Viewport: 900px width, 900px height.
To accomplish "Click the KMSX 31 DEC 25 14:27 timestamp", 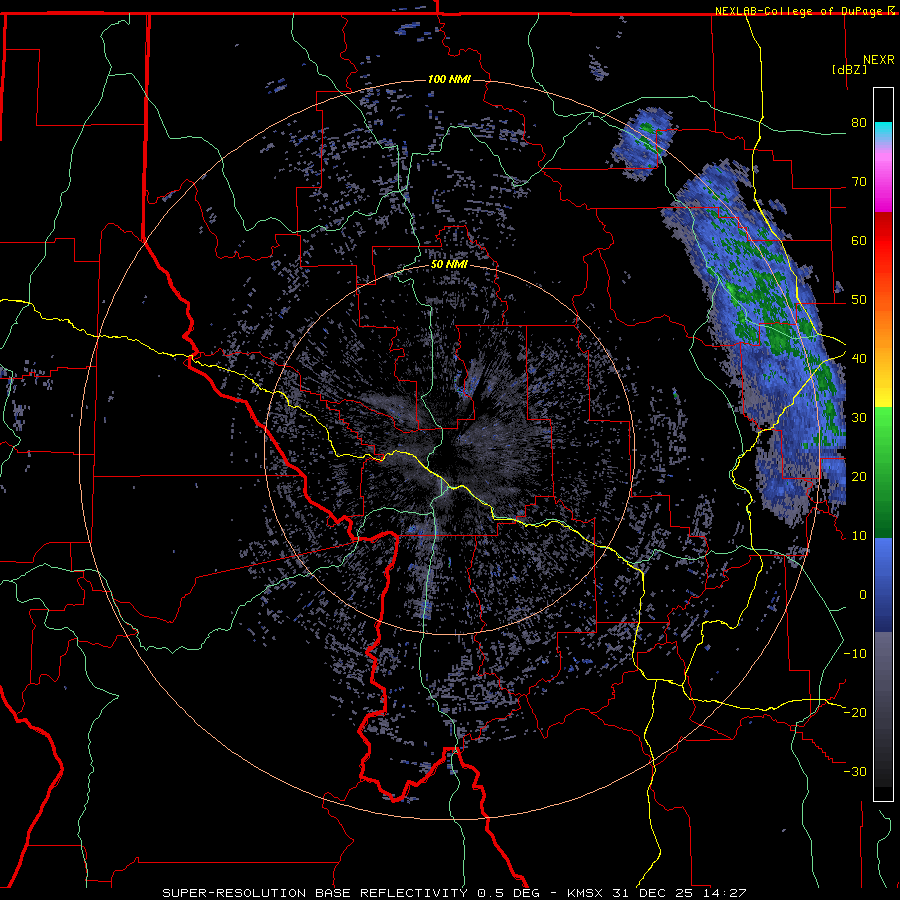I will (x=656, y=893).
